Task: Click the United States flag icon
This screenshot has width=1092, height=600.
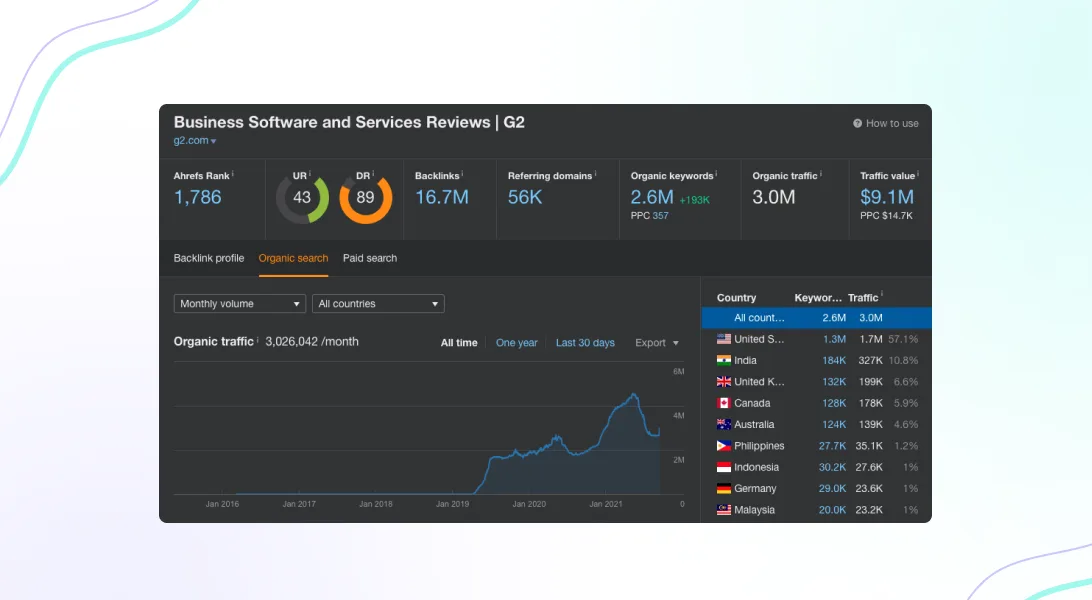Action: click(x=724, y=339)
